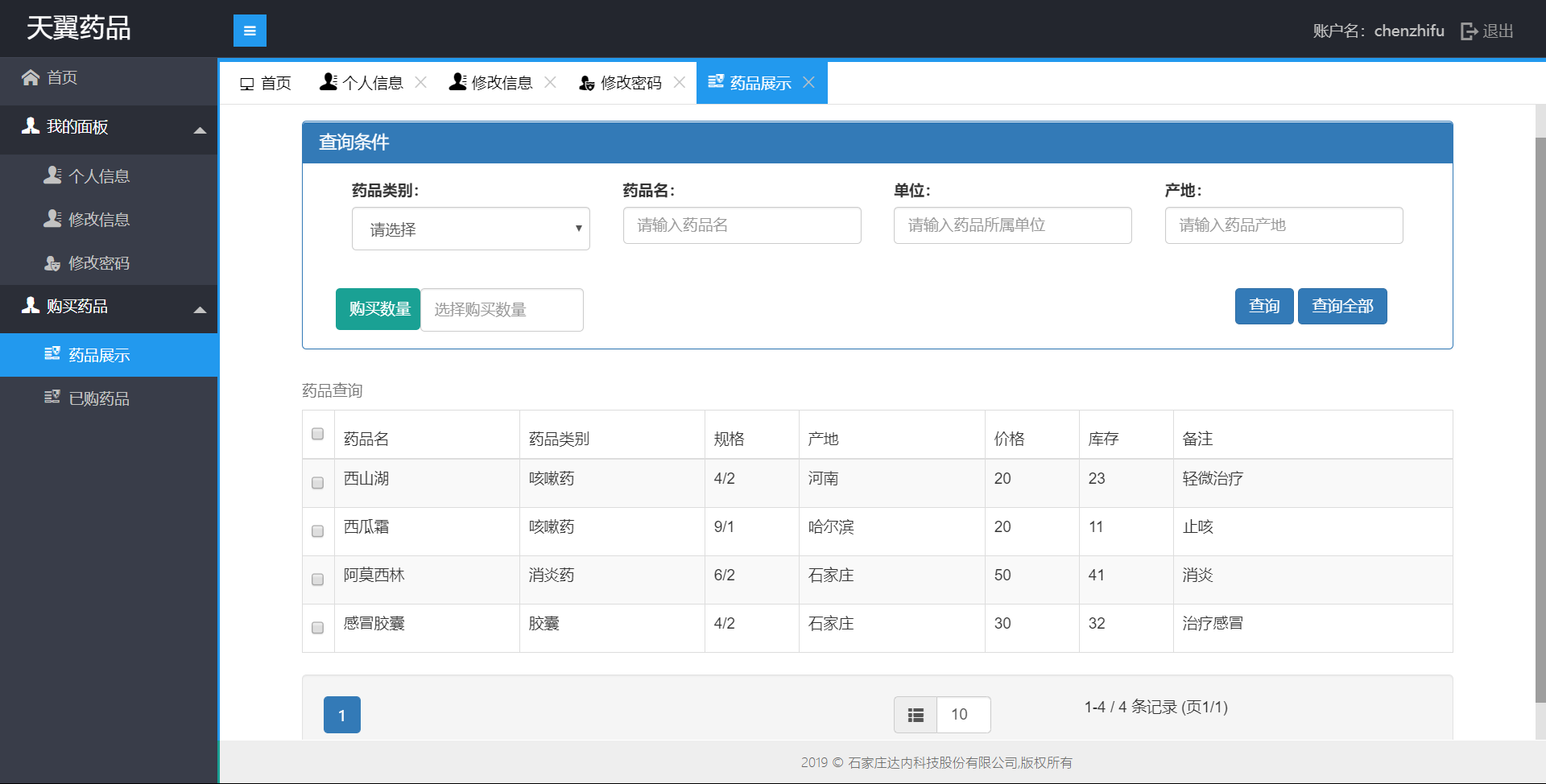Viewport: 1546px width, 784px height.
Task: Click the 修改密码 icon in the sidebar
Action: point(52,263)
